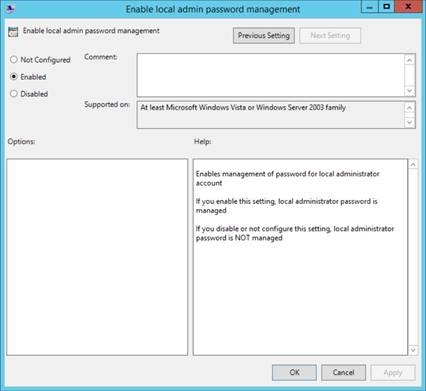Screen dimensions: 426x391
Task: Click the Apply button
Action: 393,372
